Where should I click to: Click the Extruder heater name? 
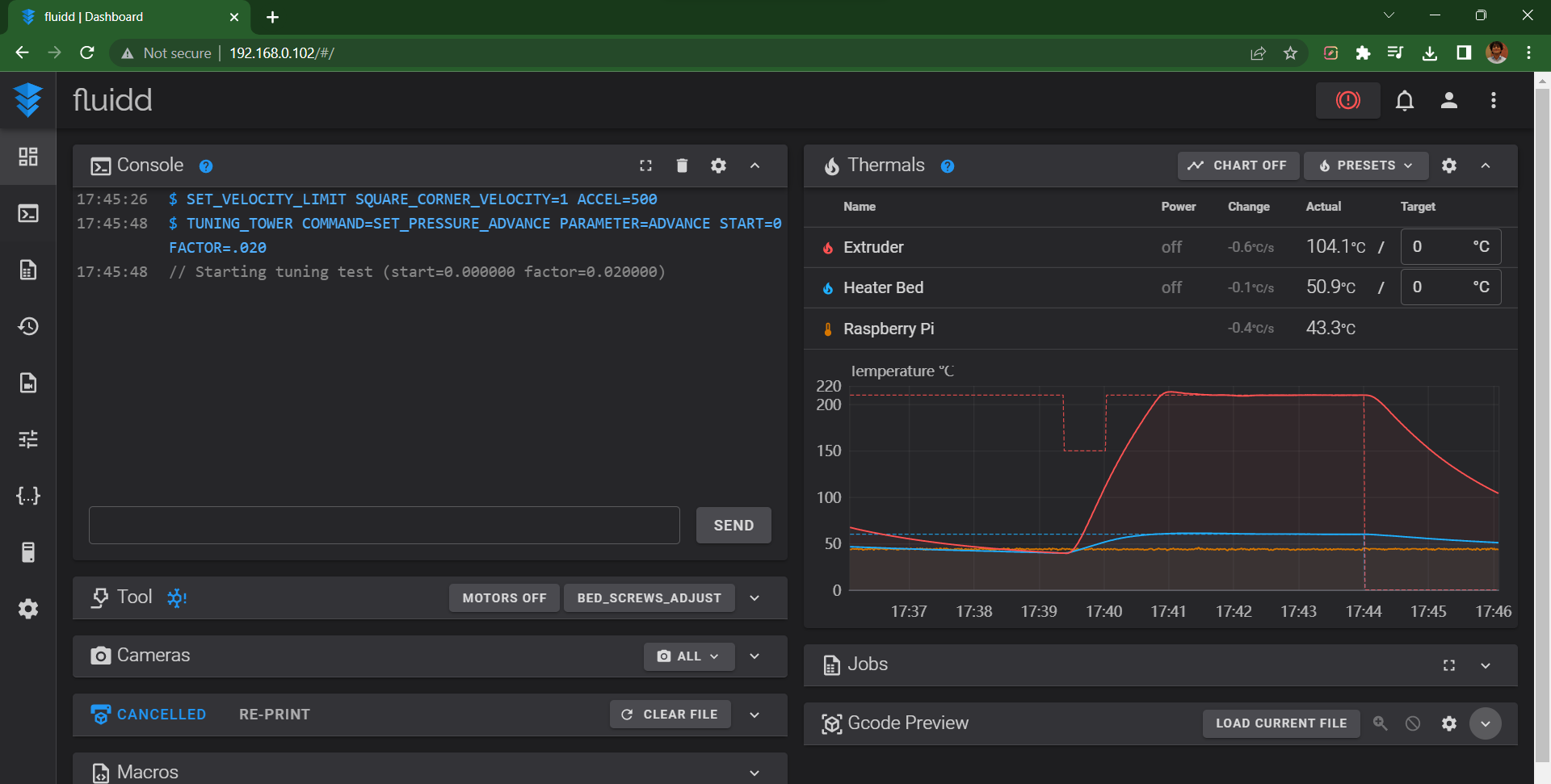click(x=873, y=247)
